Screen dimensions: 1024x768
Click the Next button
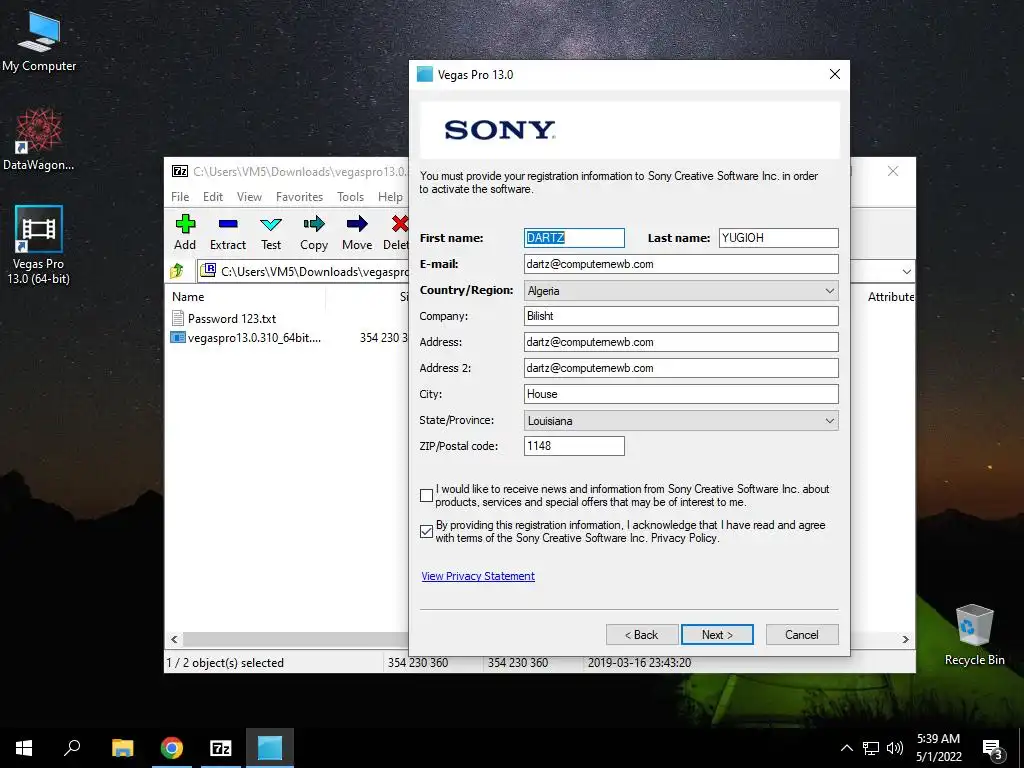(717, 635)
